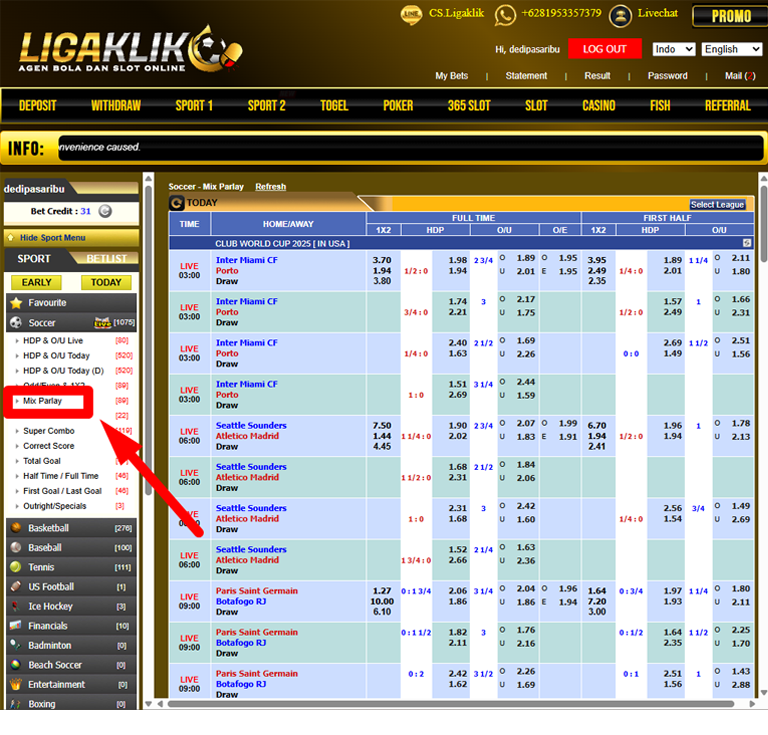Click the Baseball sport icon
Screen dimensions: 768x735
(x=16, y=547)
